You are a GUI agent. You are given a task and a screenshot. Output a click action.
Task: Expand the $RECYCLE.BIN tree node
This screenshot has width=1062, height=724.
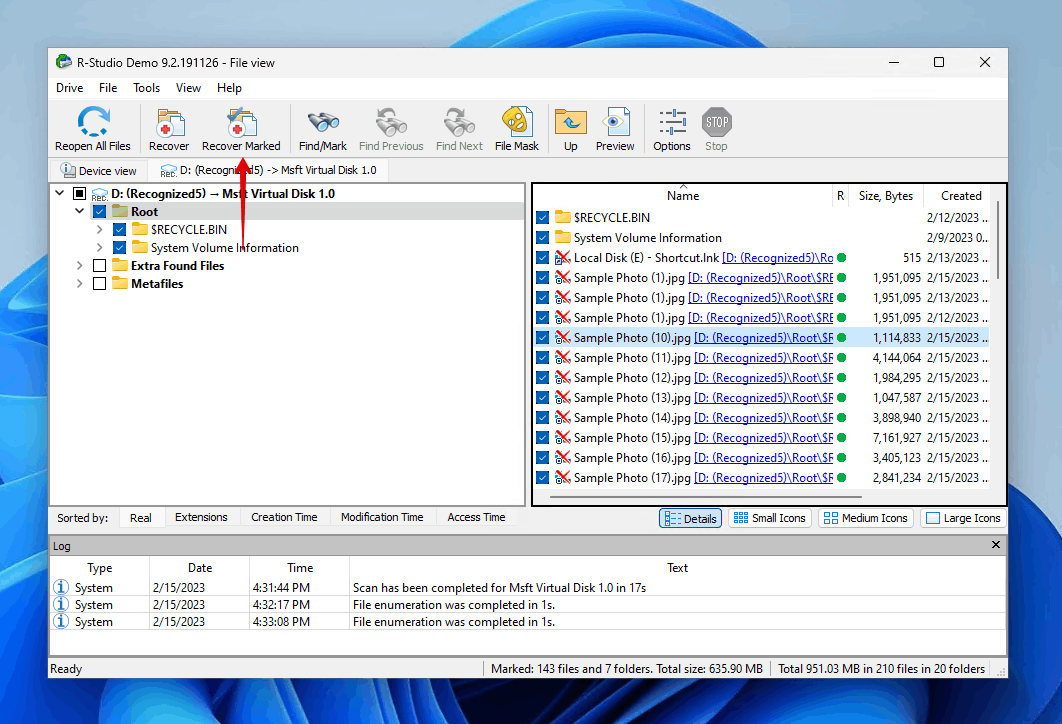pos(100,230)
